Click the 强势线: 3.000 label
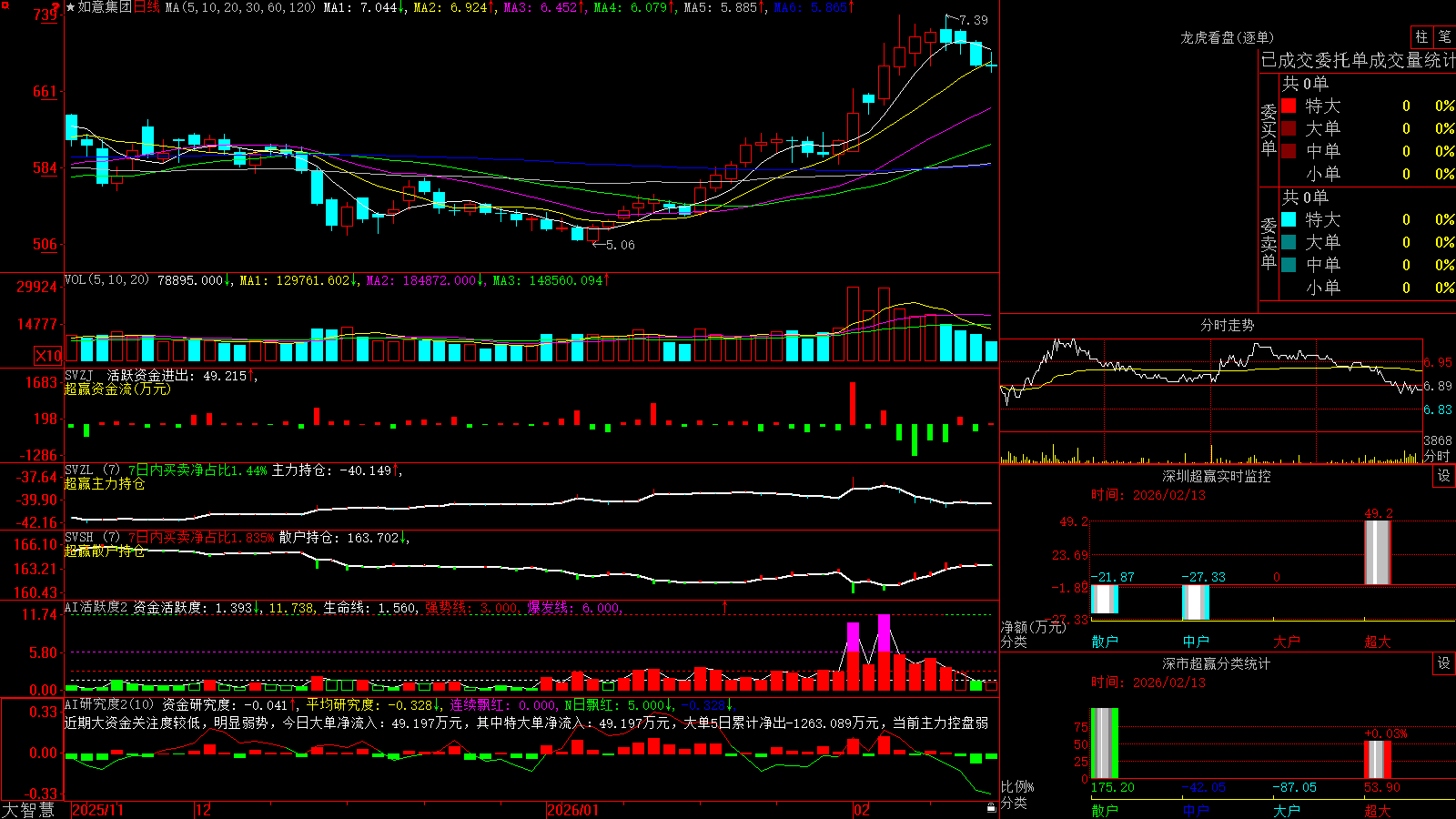 (471, 608)
